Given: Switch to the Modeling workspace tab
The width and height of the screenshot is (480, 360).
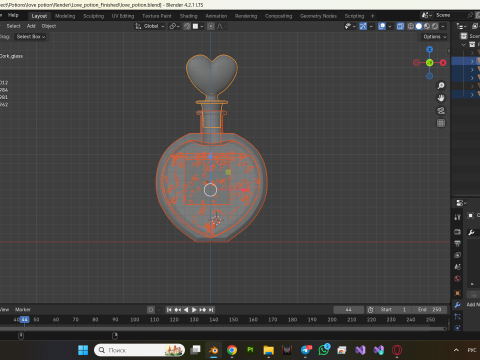Looking at the screenshot, I should tap(65, 16).
